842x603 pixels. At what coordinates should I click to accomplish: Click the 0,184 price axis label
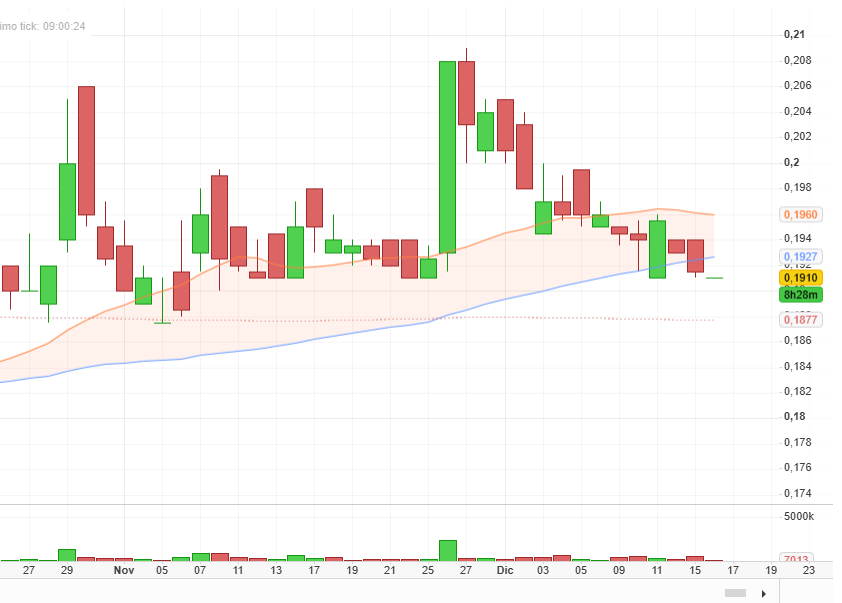tap(797, 366)
